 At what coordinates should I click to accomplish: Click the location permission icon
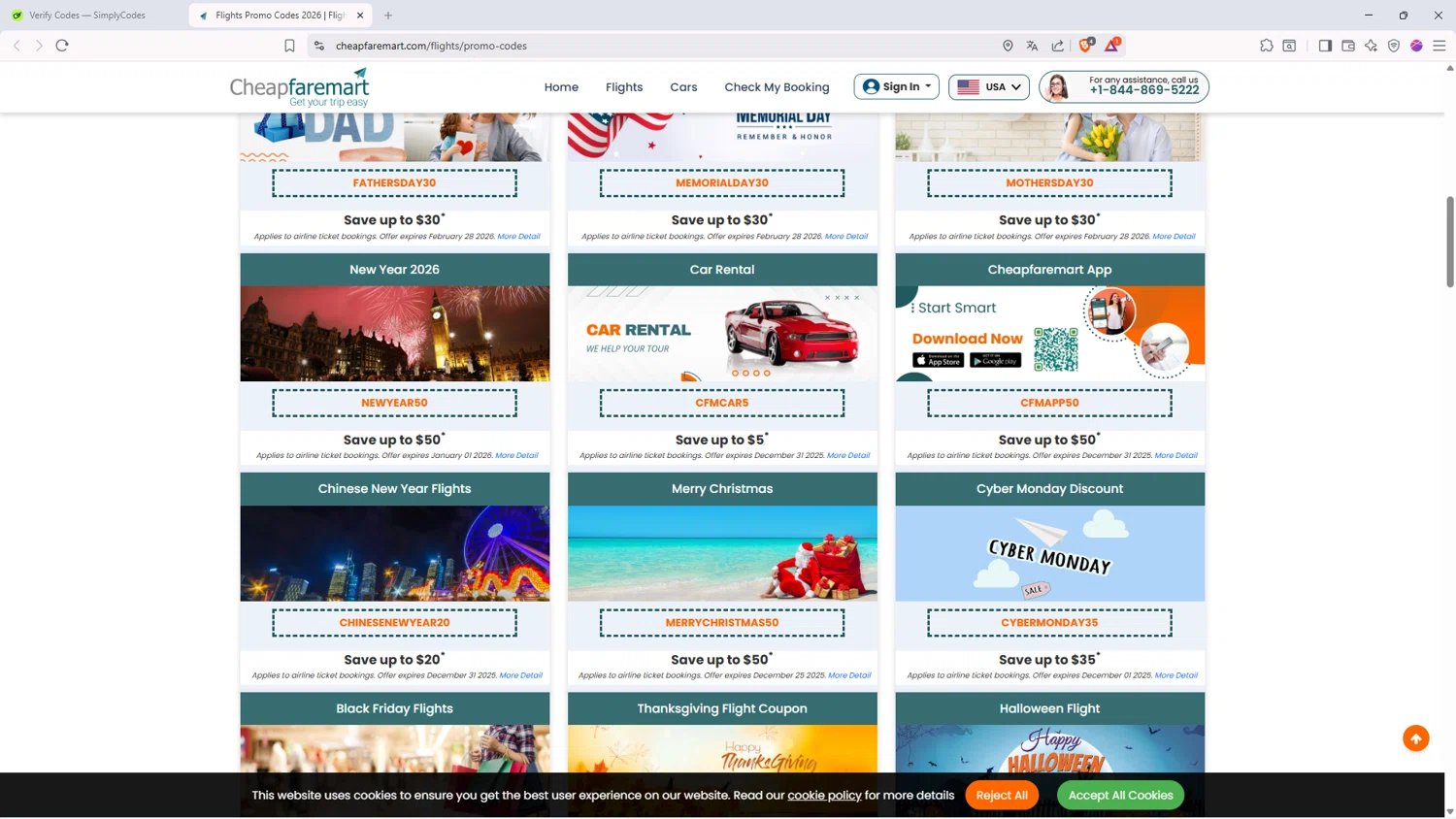(1008, 46)
